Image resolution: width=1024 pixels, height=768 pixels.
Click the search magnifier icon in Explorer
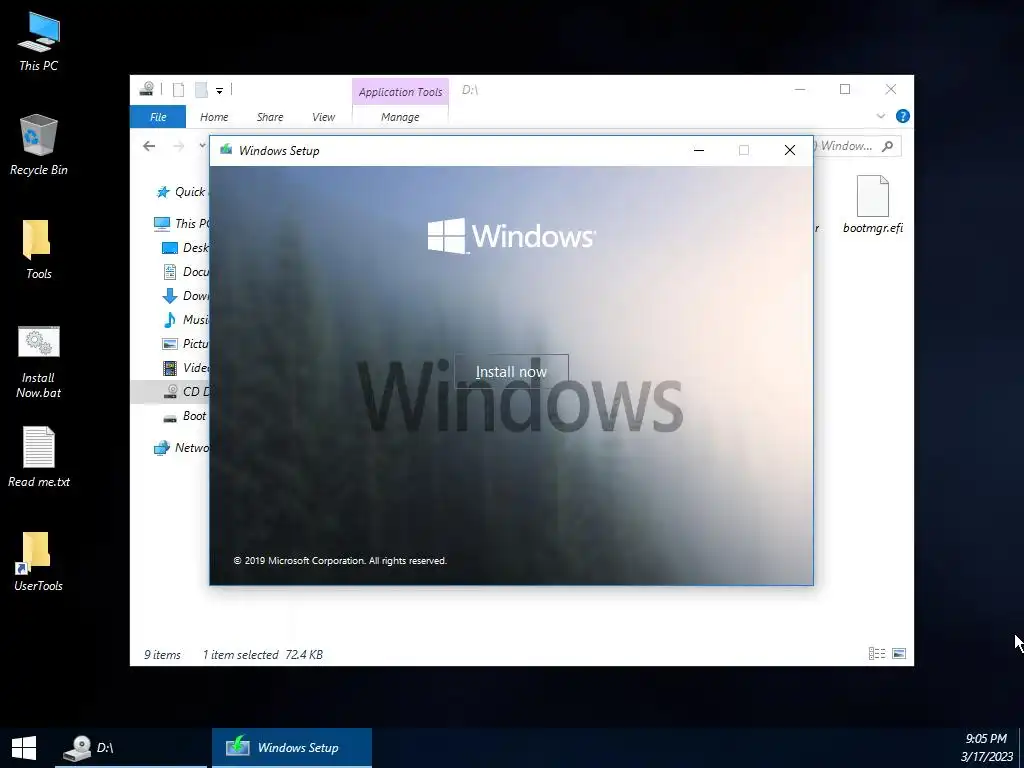click(x=887, y=146)
